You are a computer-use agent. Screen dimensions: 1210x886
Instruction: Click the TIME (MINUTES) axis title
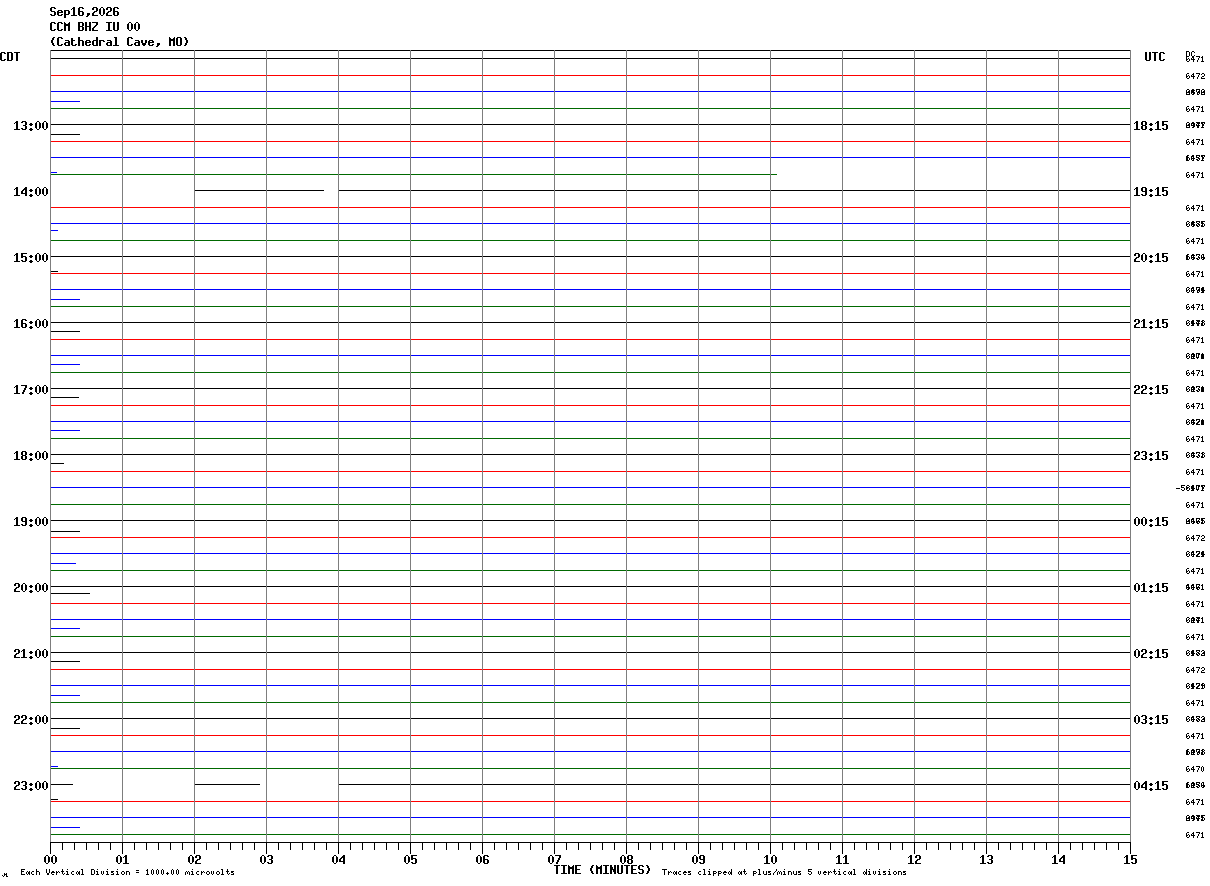602,870
